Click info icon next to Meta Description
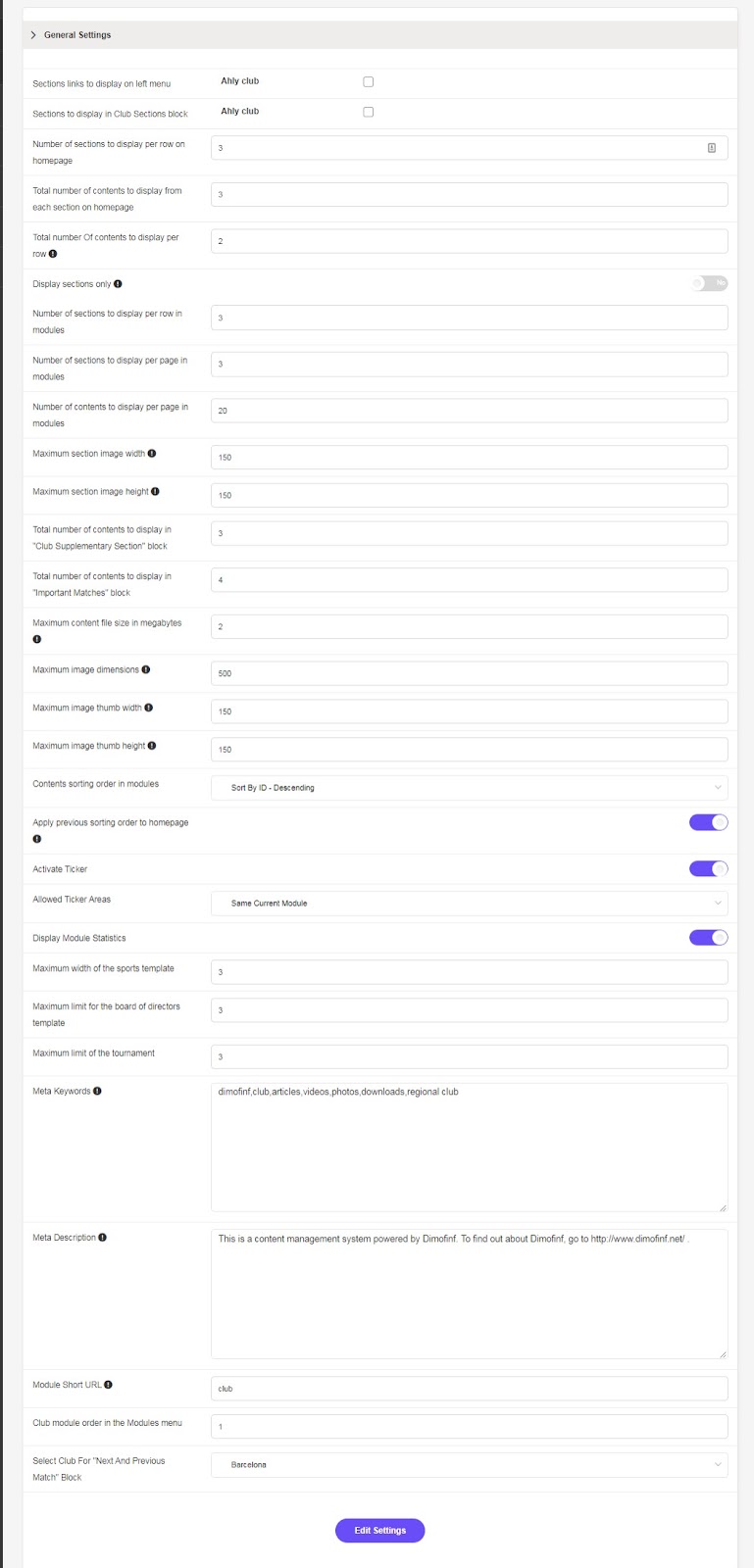The image size is (754, 1568). pos(103,1238)
